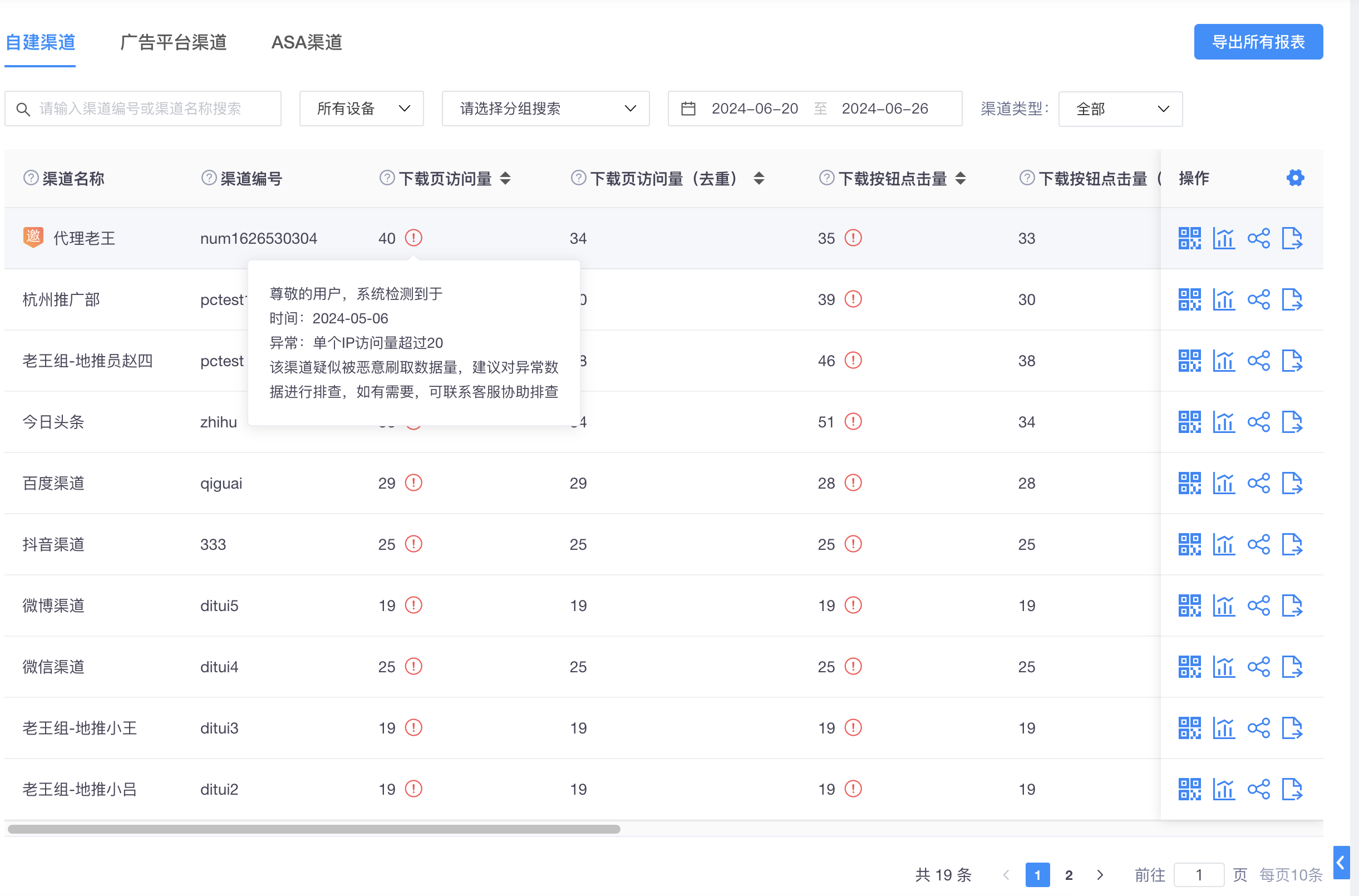Sort by 下载页访问量（去重）column

[x=759, y=178]
